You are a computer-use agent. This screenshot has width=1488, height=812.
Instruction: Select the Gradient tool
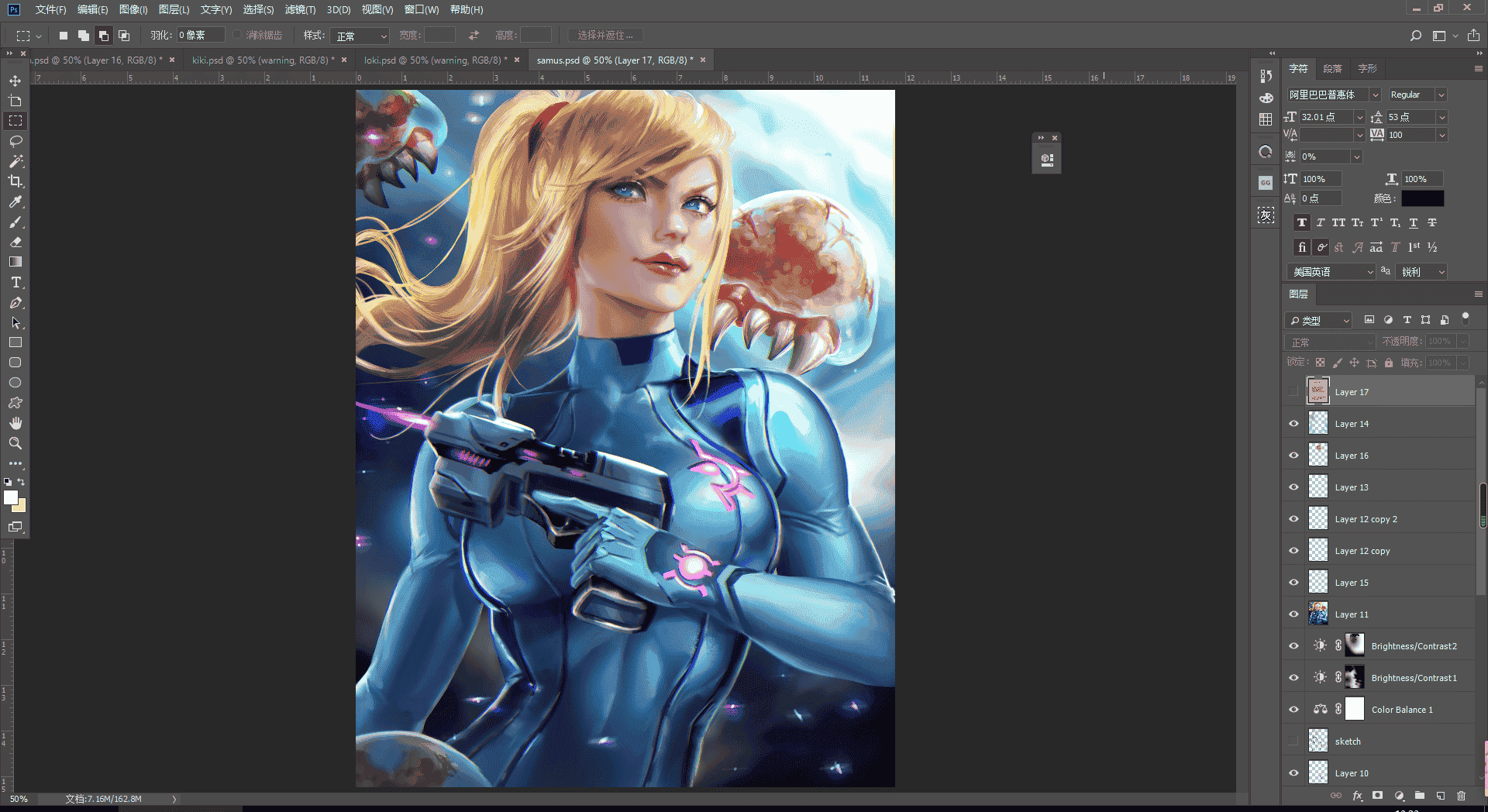[15, 262]
